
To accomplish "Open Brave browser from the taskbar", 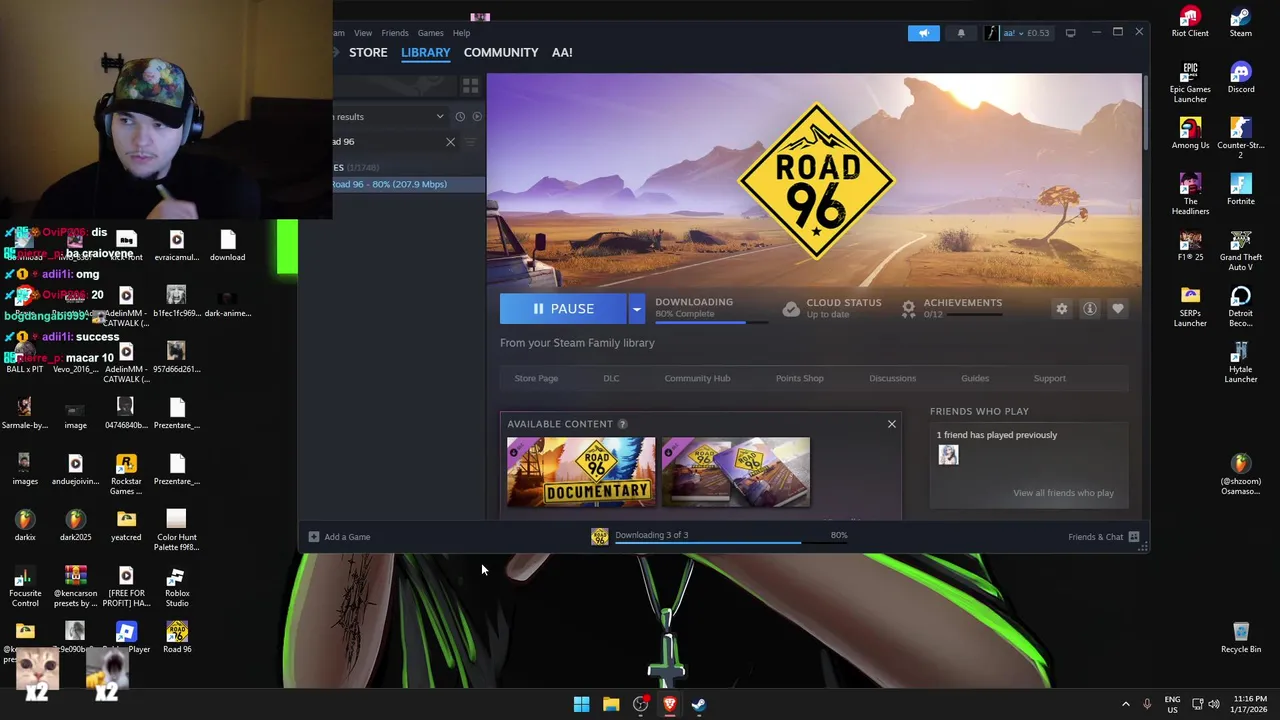I will point(670,704).
